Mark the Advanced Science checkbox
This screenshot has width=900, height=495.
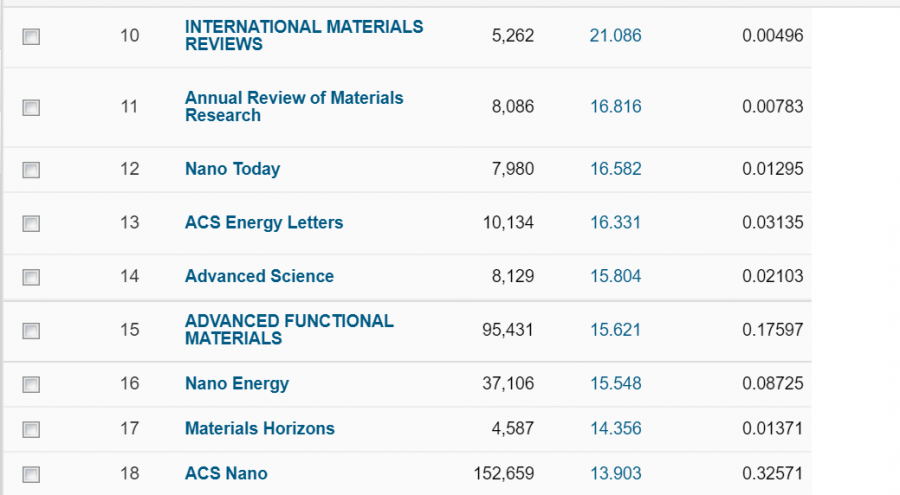pos(31,277)
